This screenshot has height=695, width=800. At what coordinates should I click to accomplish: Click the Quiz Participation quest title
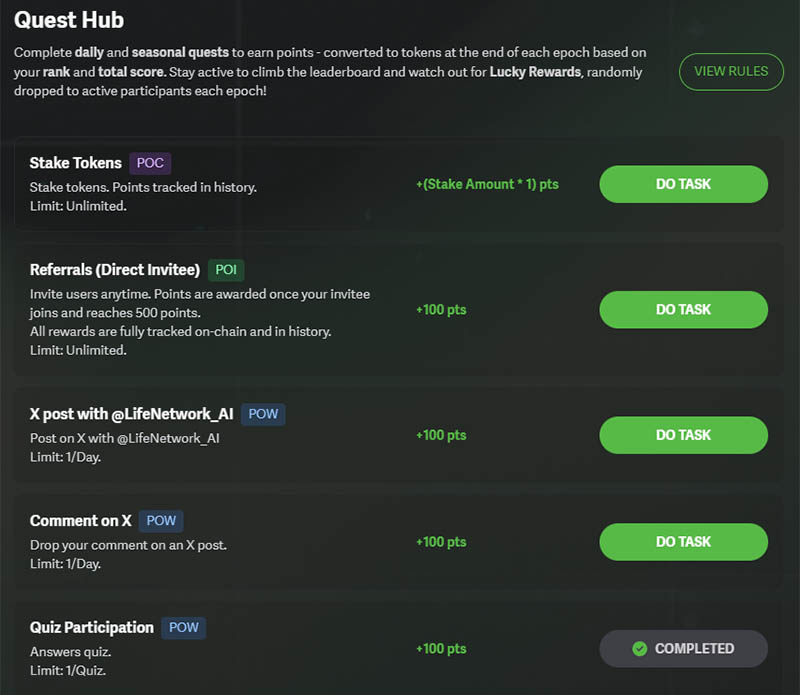click(x=92, y=628)
